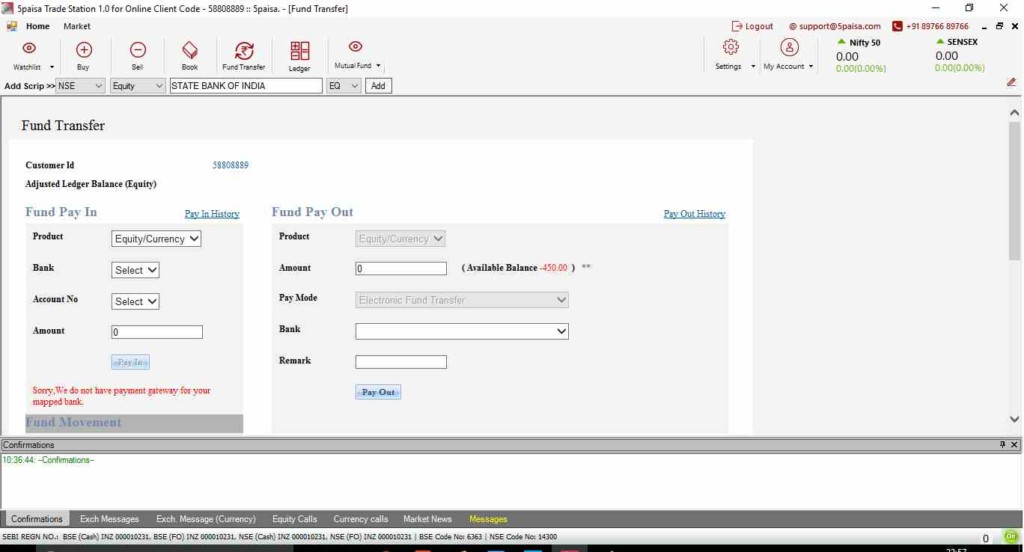The width and height of the screenshot is (1024, 552).
Task: Open the Market menu
Action: tap(76, 26)
